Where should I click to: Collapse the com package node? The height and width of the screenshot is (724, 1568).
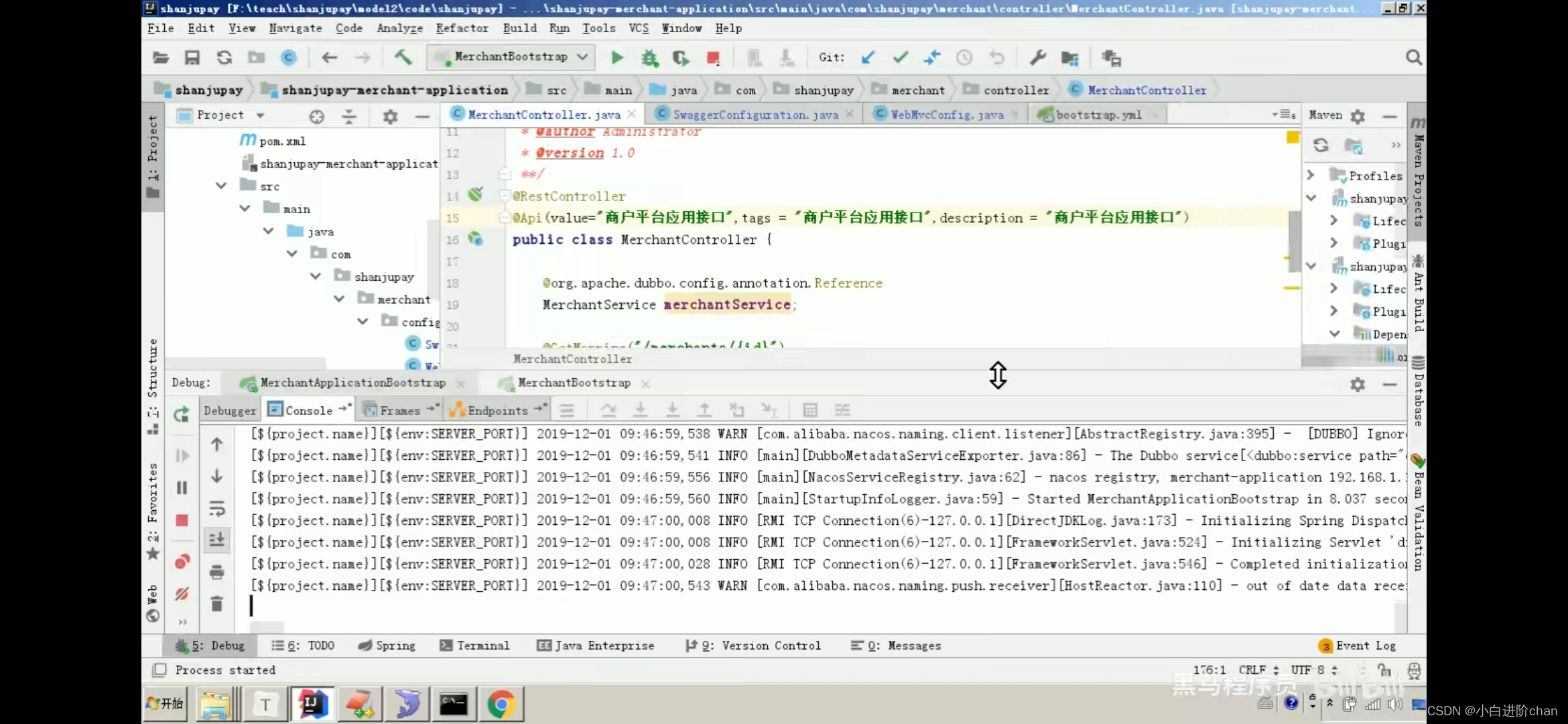tap(292, 253)
